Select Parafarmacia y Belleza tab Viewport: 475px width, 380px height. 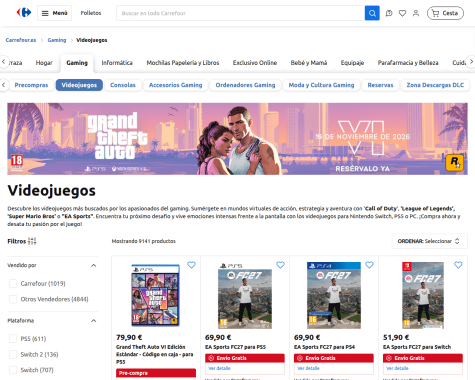point(408,63)
